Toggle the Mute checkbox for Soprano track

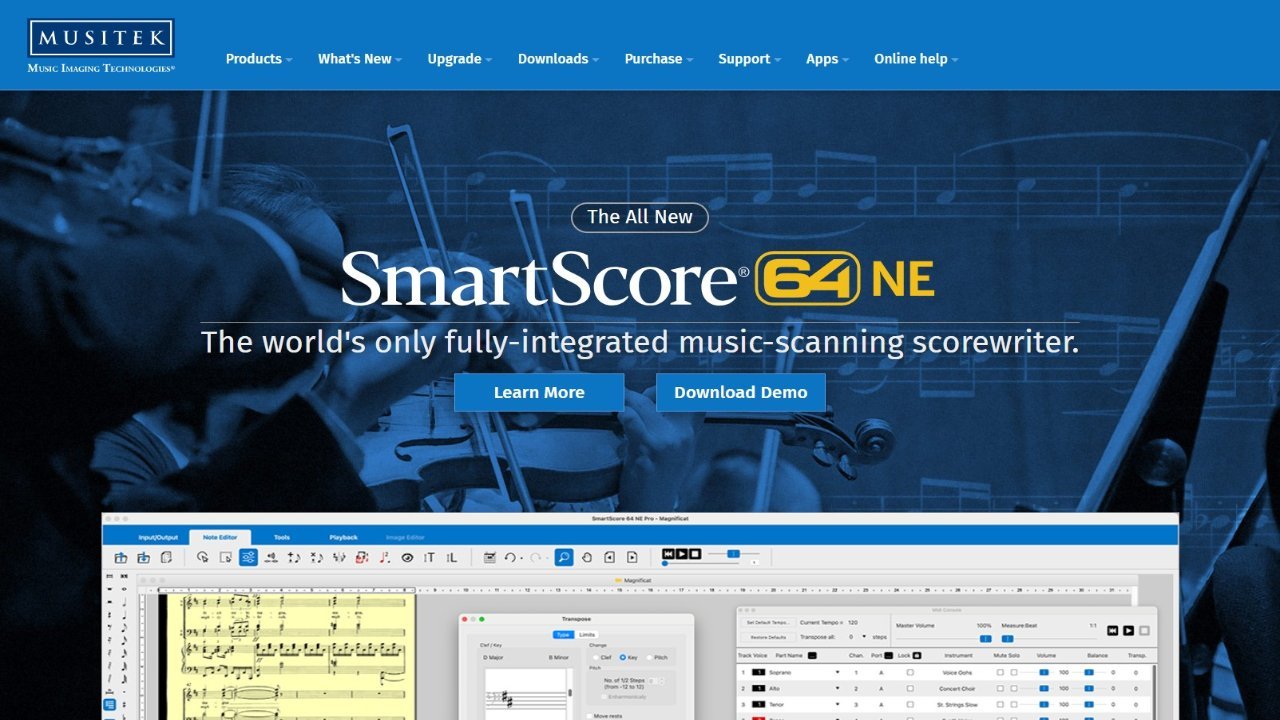tap(1000, 672)
